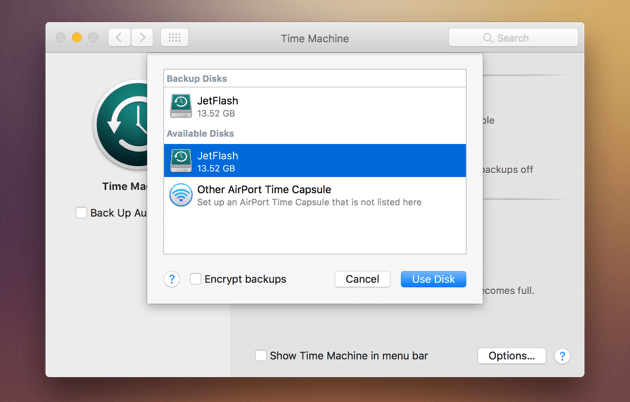Select the JetFlash 13.52 GB row under Backup Disks
Screen dimensions: 630x402
(315, 106)
